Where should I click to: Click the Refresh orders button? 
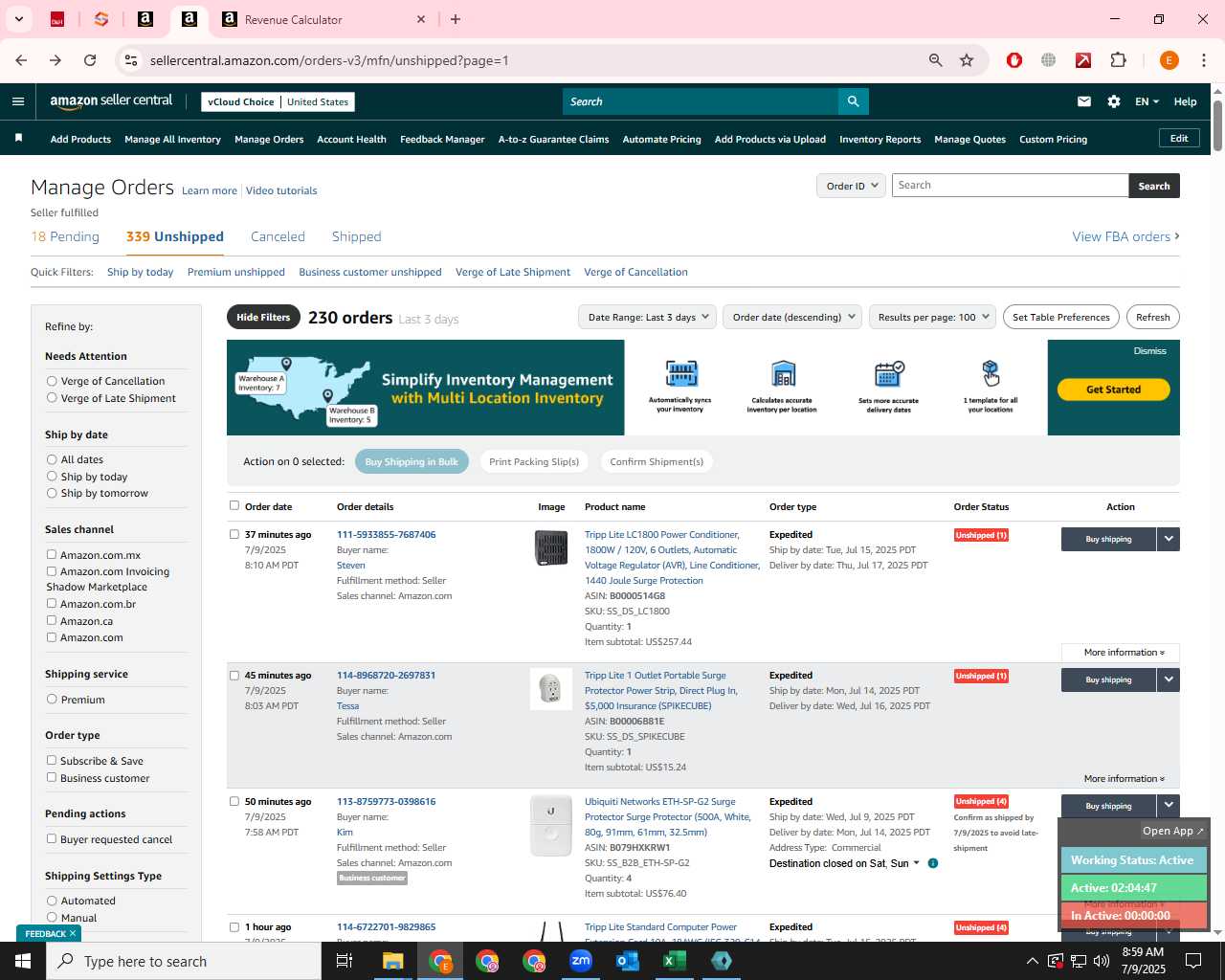point(1152,317)
